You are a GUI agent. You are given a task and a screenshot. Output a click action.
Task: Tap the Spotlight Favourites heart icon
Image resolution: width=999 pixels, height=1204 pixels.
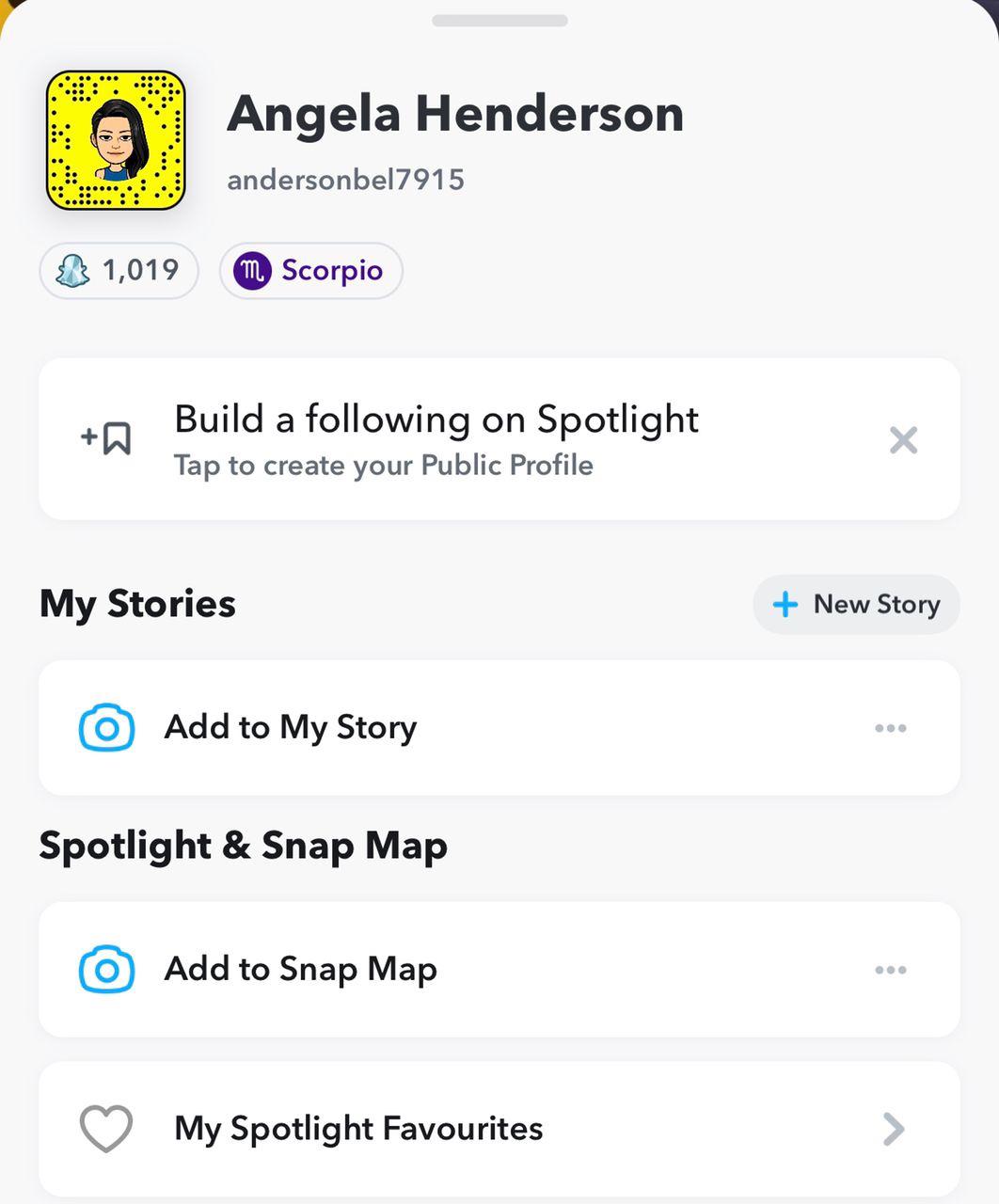tap(106, 1128)
